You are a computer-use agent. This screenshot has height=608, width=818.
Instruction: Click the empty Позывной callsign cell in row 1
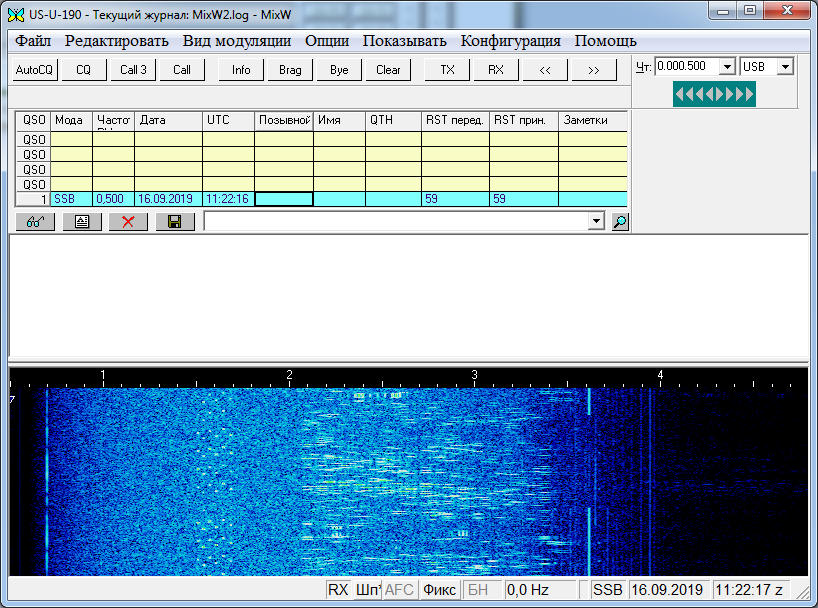tap(284, 199)
